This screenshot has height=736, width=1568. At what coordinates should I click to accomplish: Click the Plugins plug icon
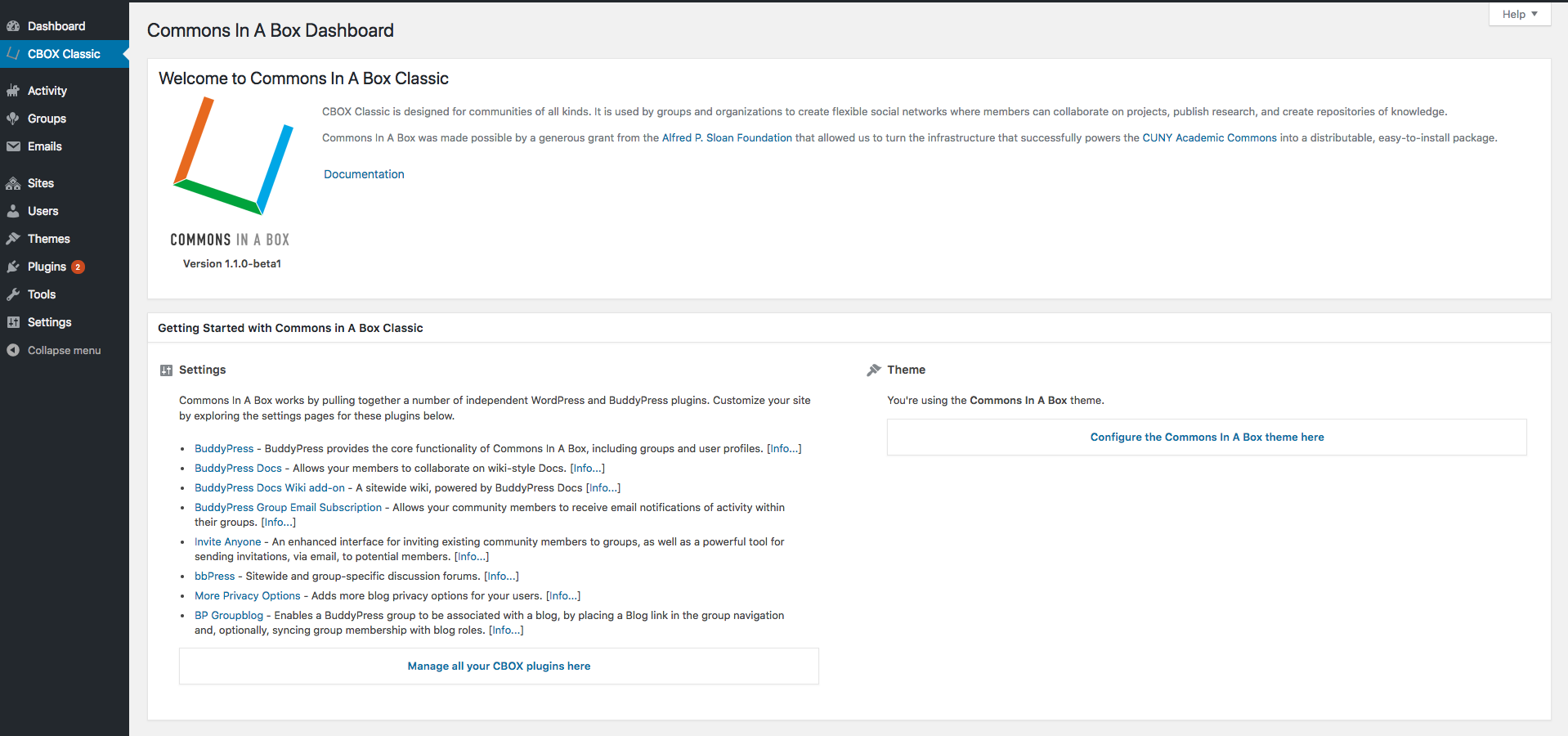point(13,267)
